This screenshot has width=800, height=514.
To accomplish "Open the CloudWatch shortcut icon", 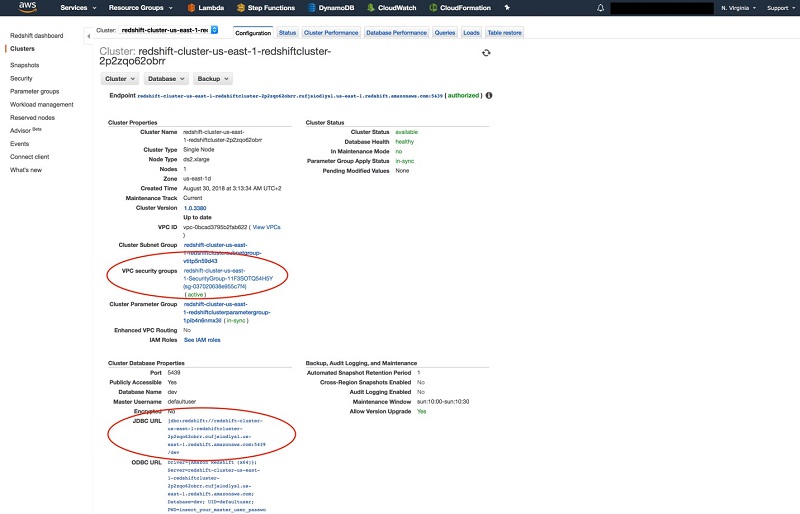I will click(x=371, y=8).
